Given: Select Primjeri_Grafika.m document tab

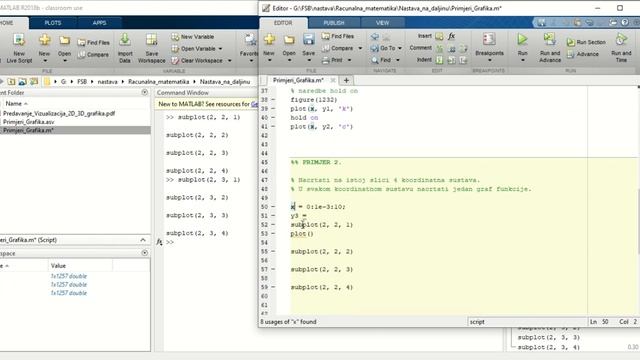Looking at the screenshot, I should pos(298,80).
